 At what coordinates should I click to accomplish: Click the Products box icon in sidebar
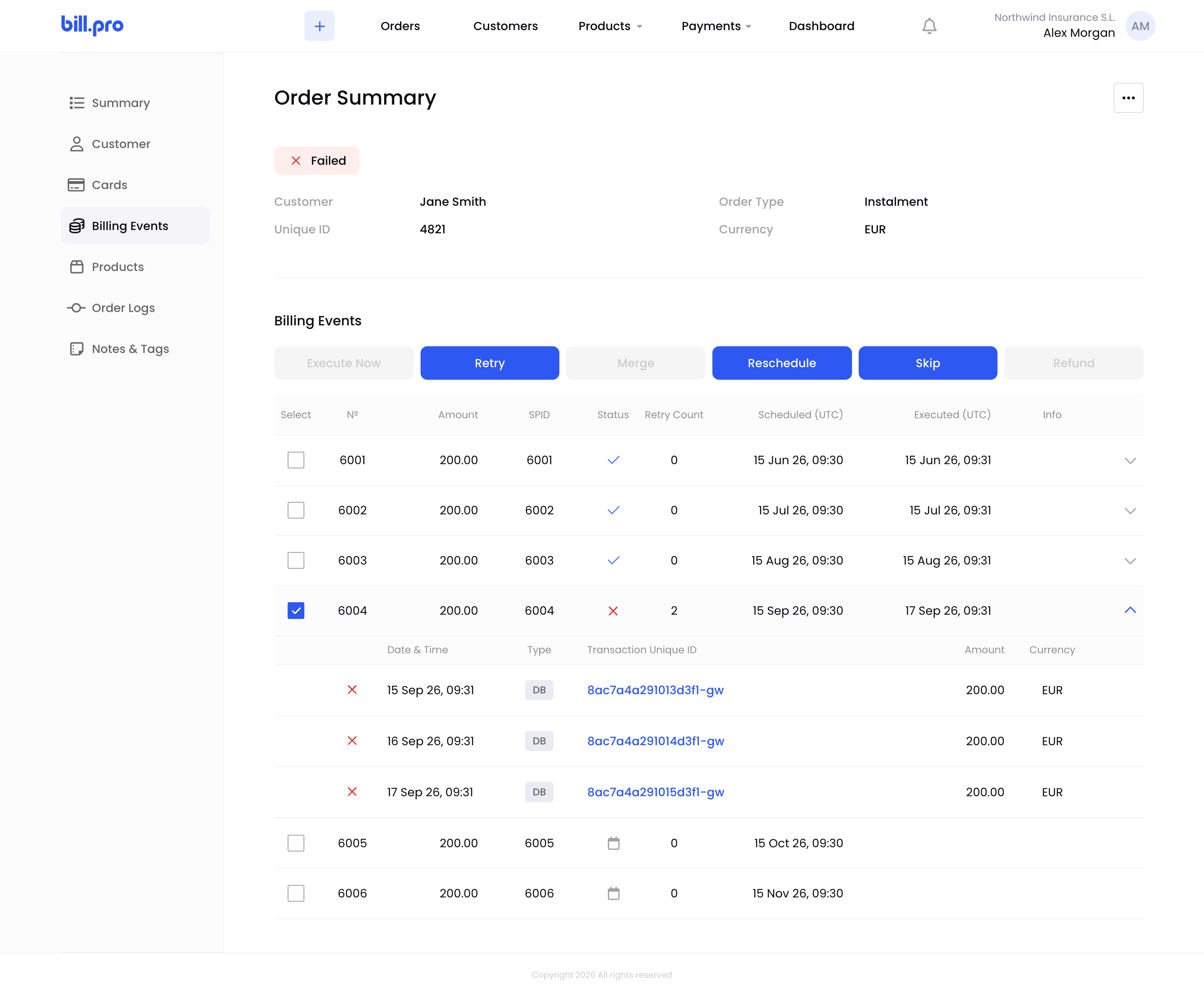(x=77, y=267)
